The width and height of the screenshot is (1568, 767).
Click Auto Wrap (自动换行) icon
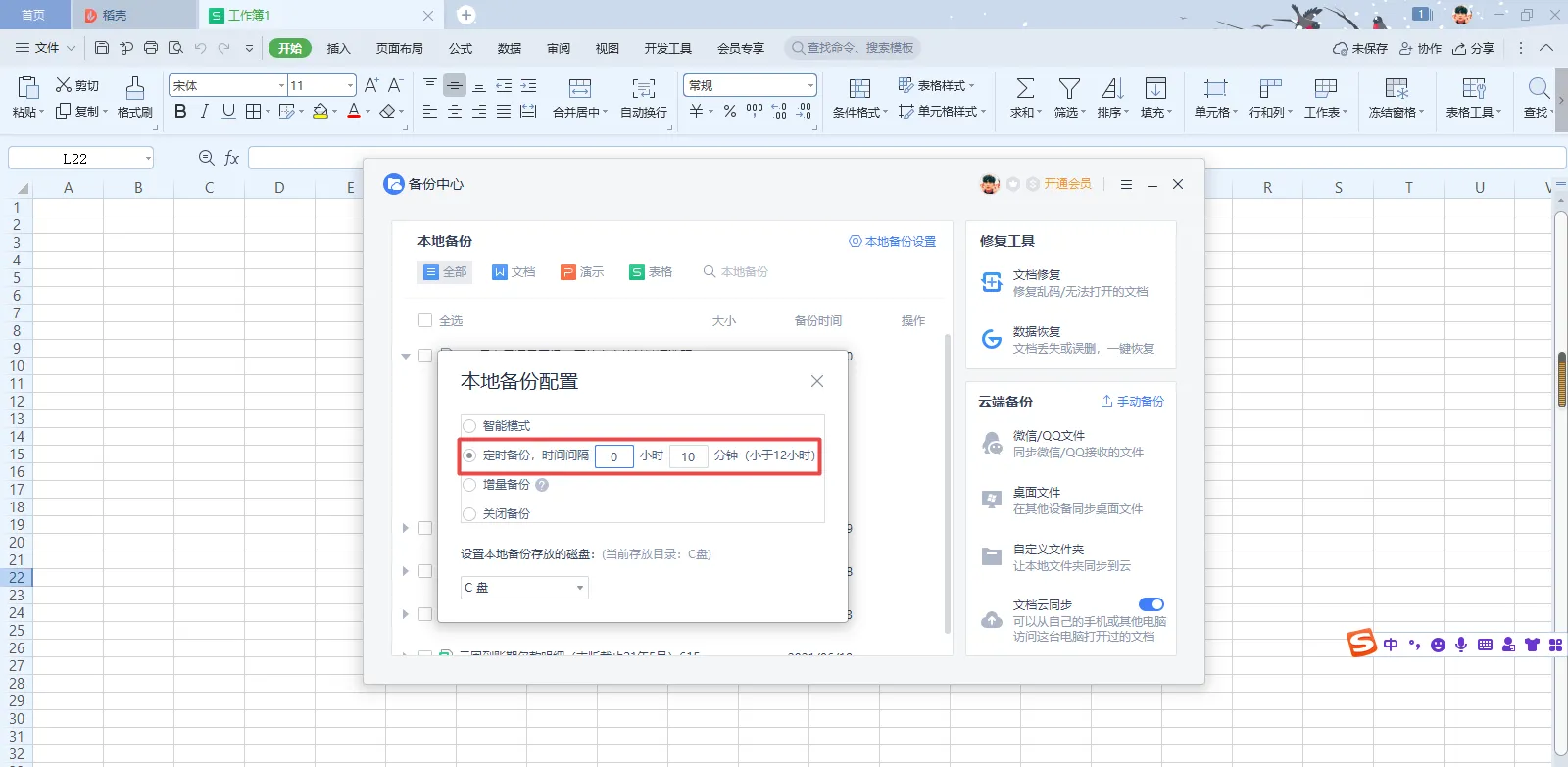click(x=644, y=88)
